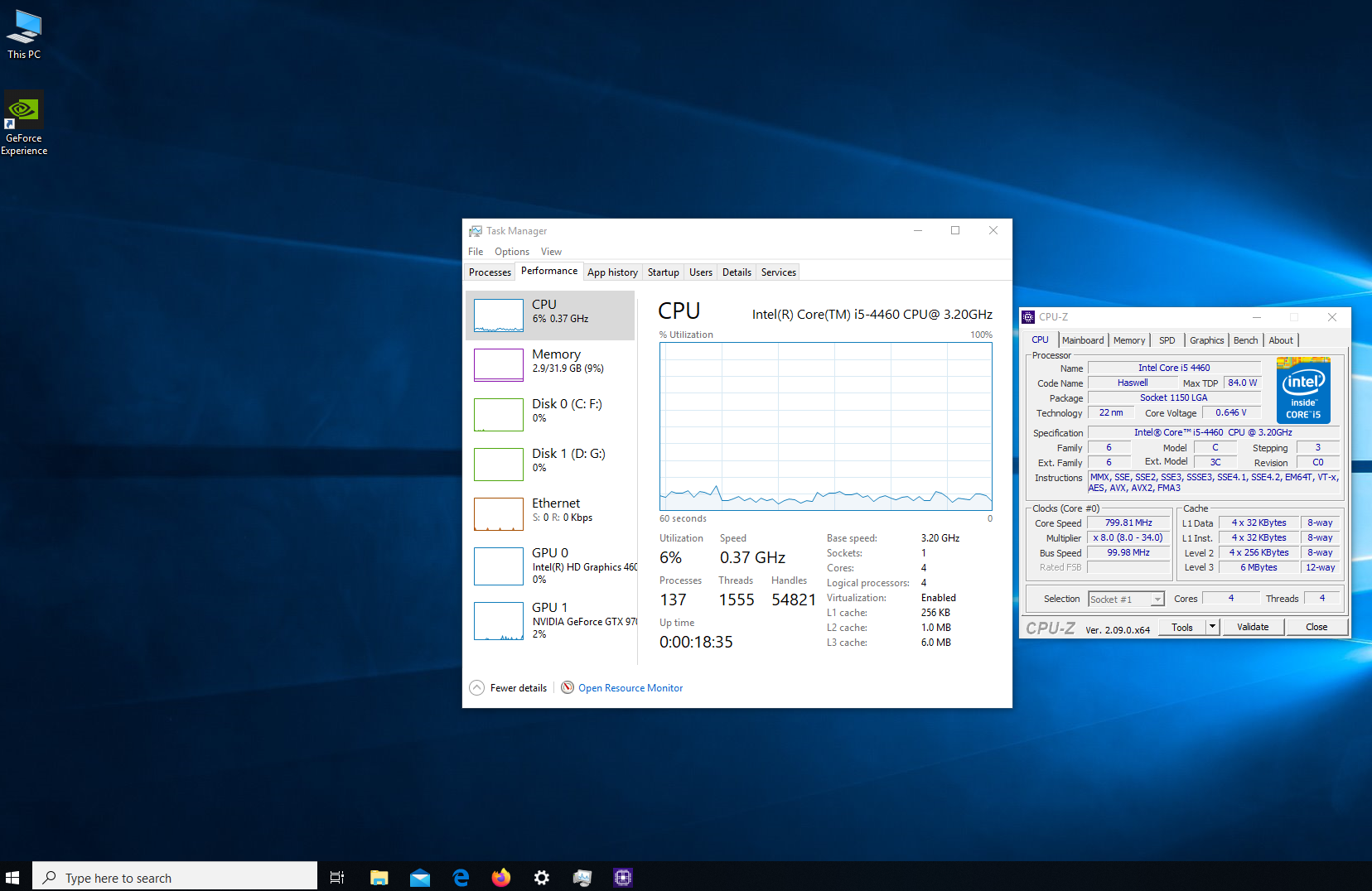Open GeForce Experience desktop shortcut

point(24,123)
